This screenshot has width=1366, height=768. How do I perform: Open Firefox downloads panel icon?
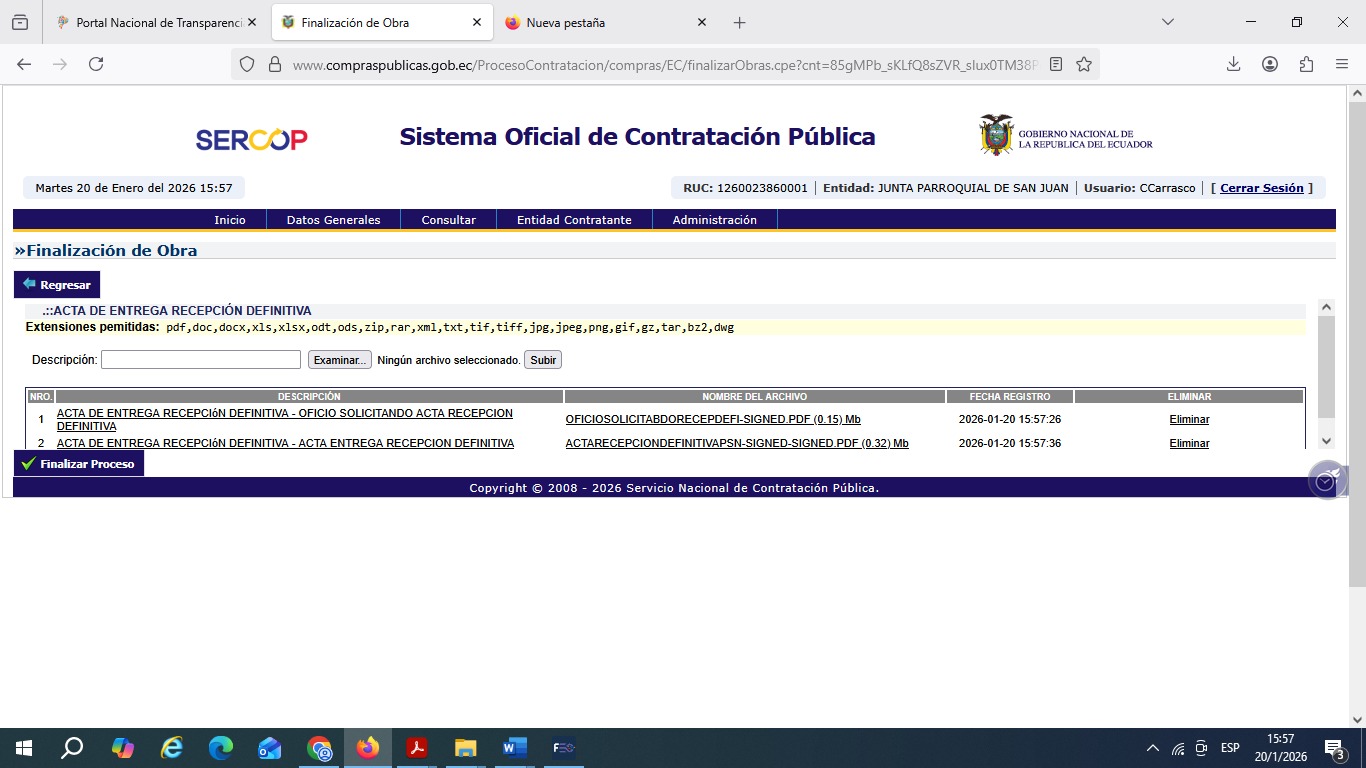[x=1234, y=64]
